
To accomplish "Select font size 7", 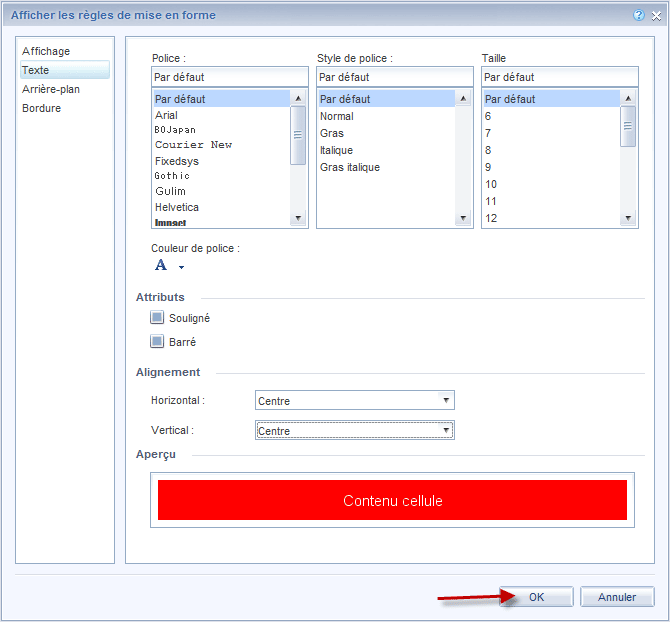I will (x=551, y=133).
